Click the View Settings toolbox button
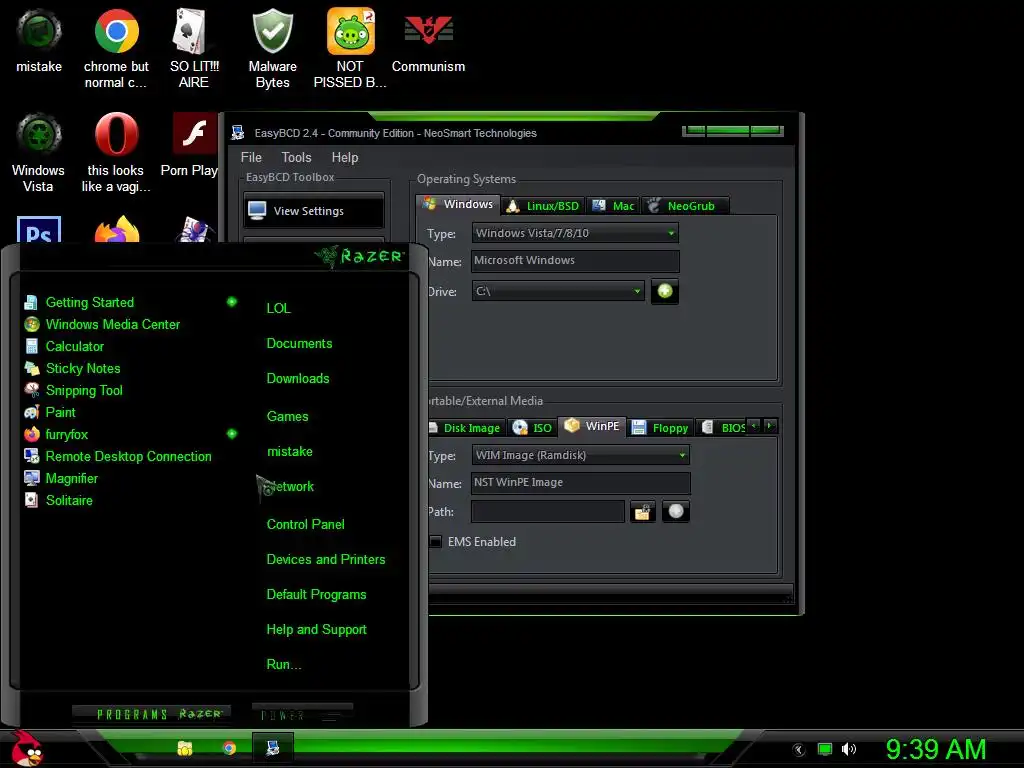This screenshot has height=768, width=1024. tap(314, 210)
